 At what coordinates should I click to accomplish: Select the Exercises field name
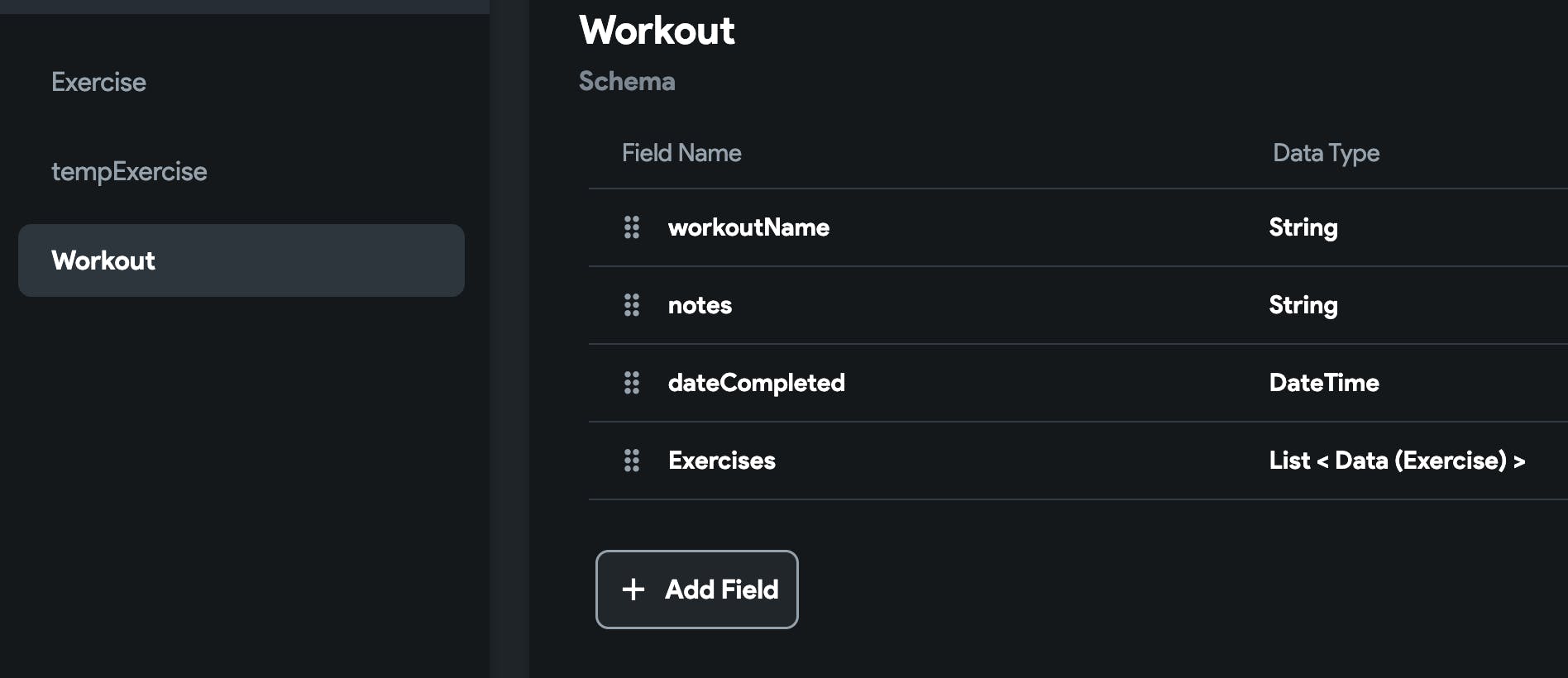(721, 461)
